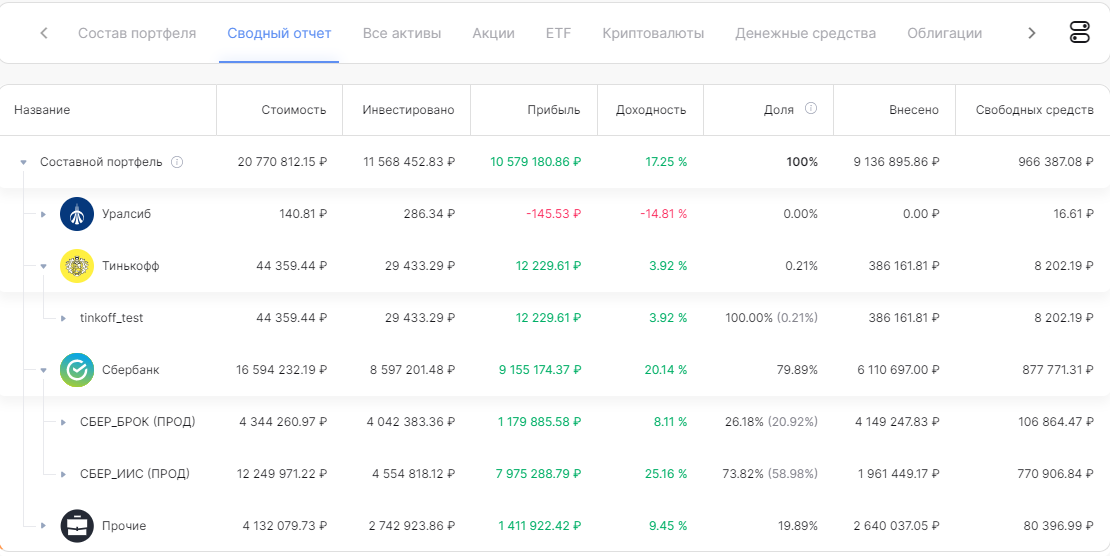Collapse the Составной портфель row
The width and height of the screenshot is (1110, 556).
tap(23, 162)
